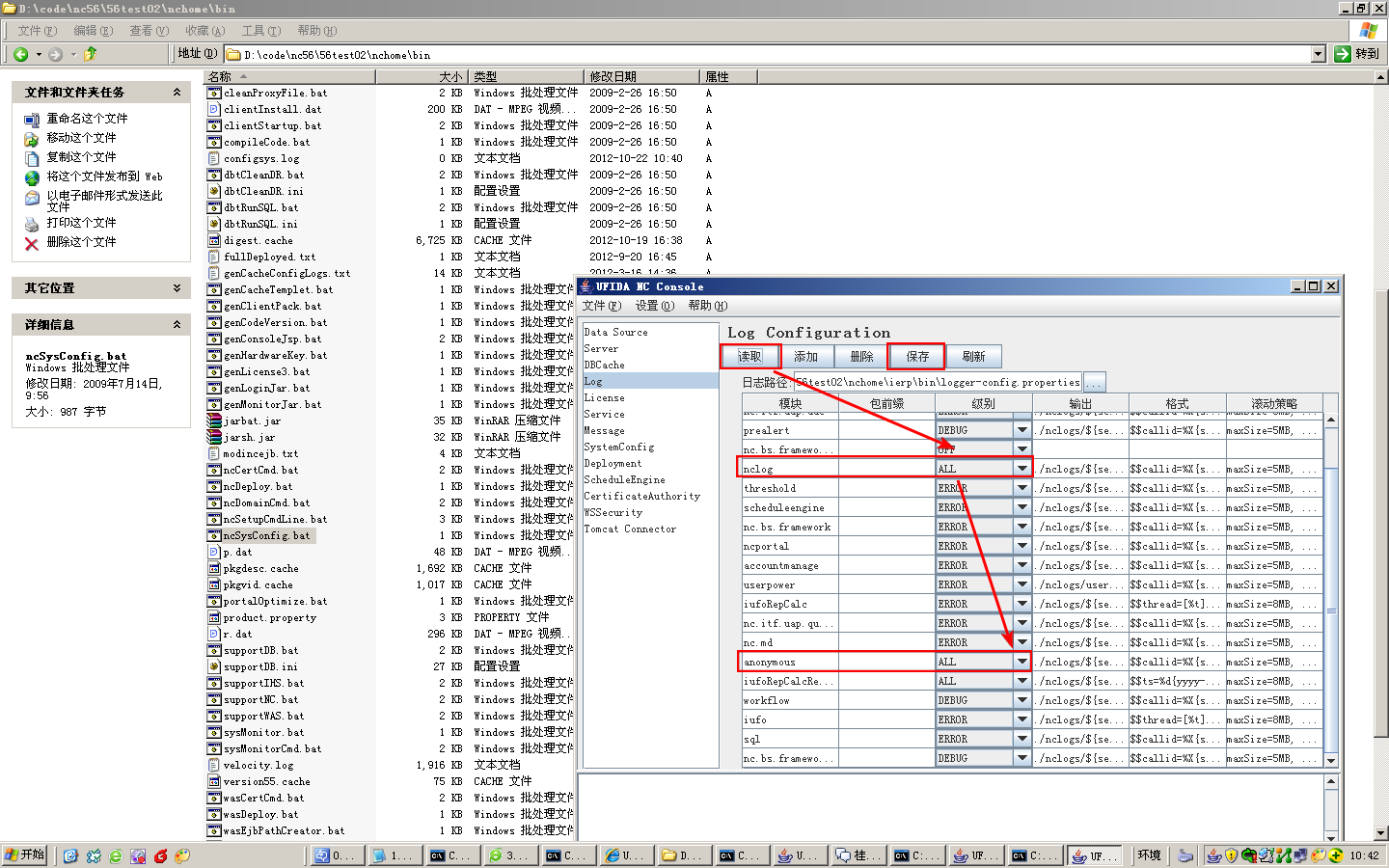Open the Explorer address bar dropdown
This screenshot has width=1389, height=868.
1319,54
